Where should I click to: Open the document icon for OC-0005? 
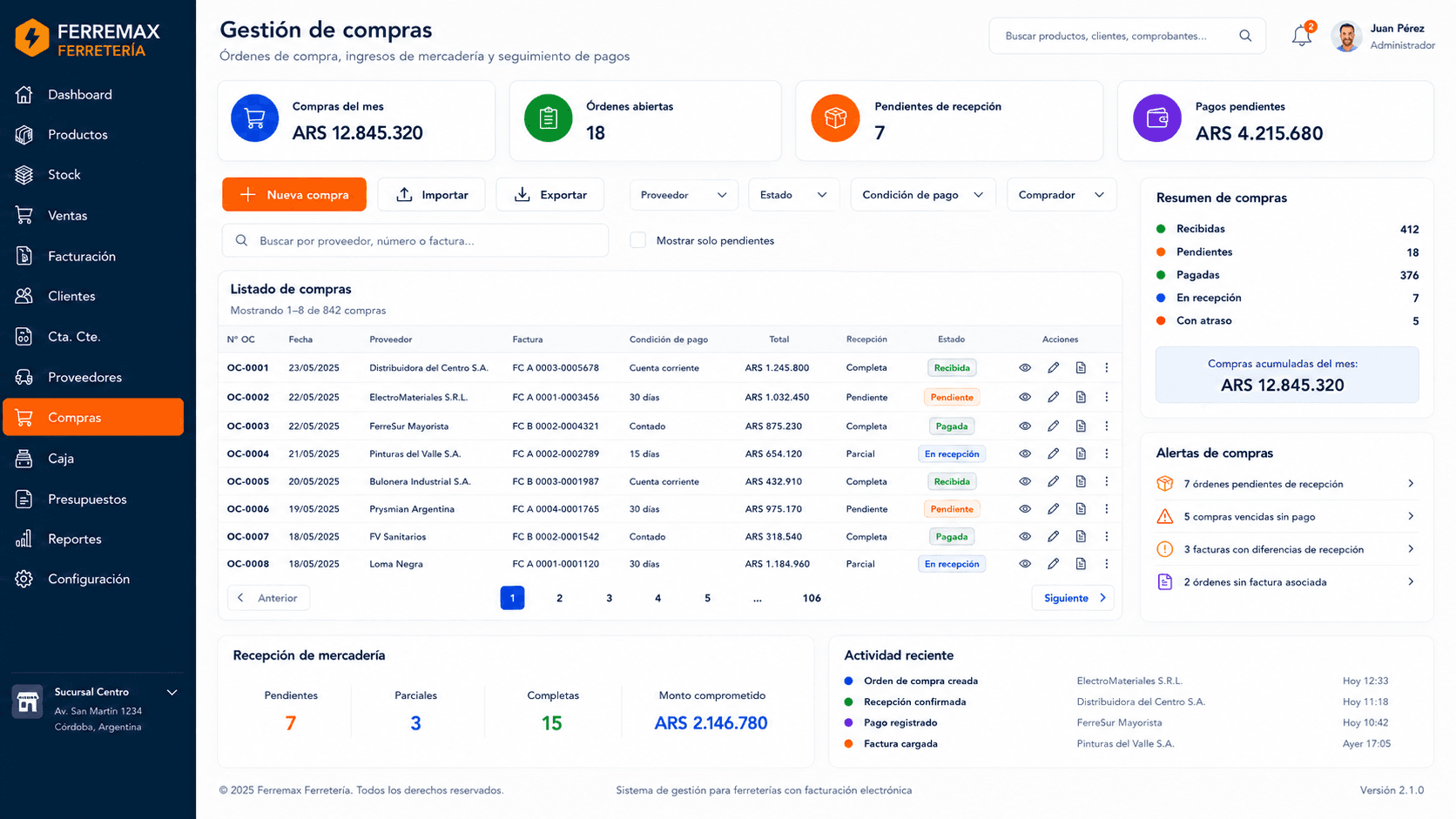pyautogui.click(x=1081, y=481)
